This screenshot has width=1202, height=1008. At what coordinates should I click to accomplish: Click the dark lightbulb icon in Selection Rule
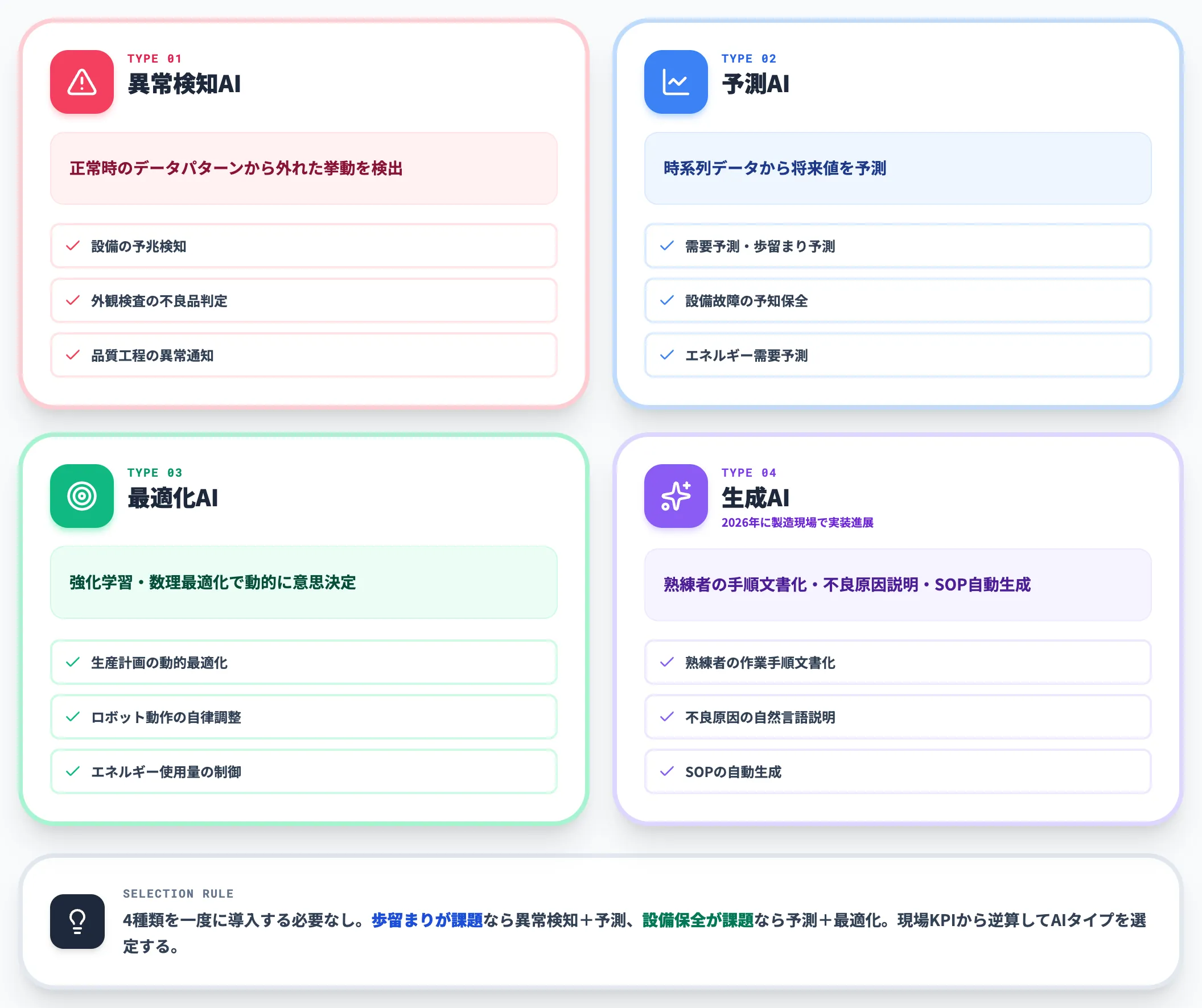77,922
